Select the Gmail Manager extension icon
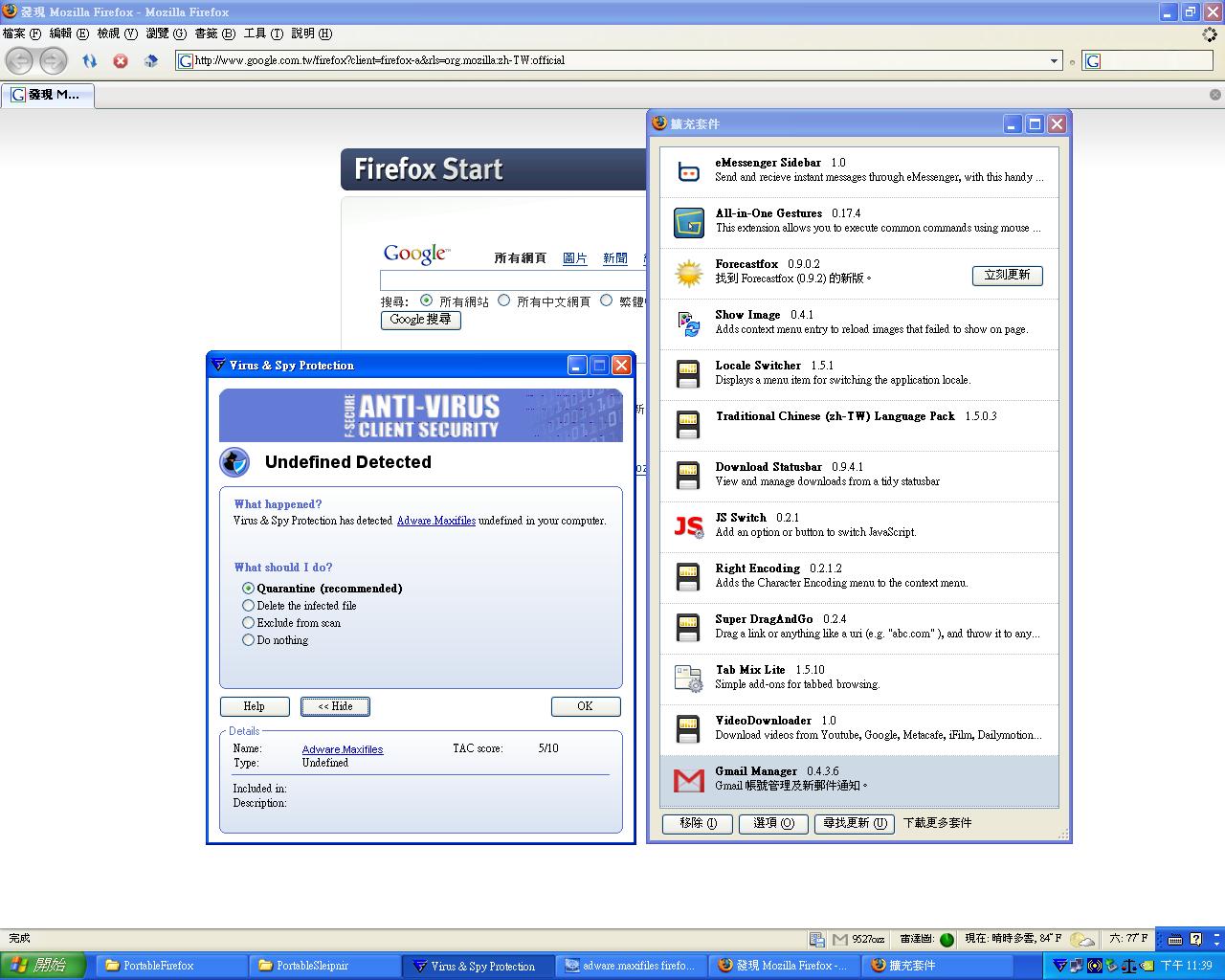This screenshot has width=1225, height=980. (x=688, y=780)
